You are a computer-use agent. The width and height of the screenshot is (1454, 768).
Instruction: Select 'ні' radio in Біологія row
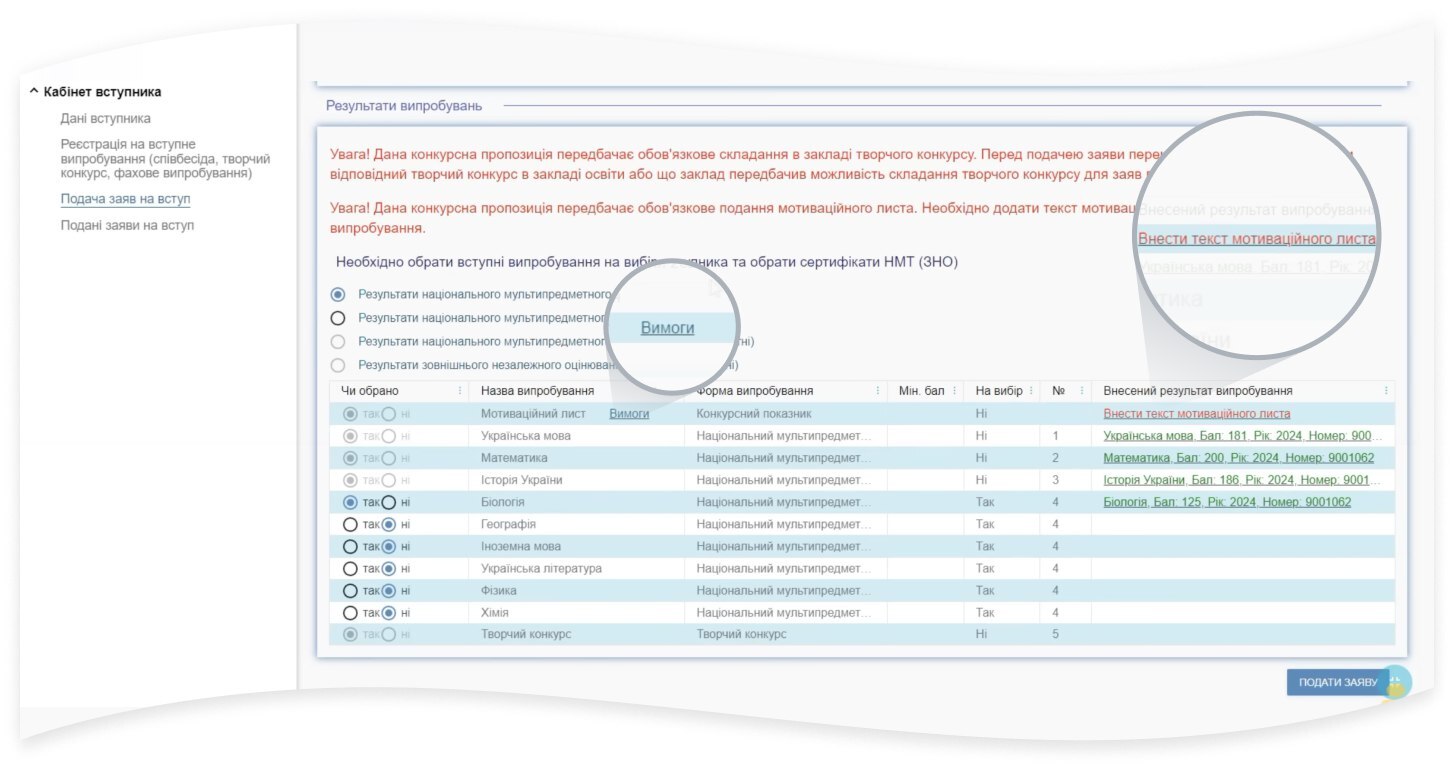389,502
